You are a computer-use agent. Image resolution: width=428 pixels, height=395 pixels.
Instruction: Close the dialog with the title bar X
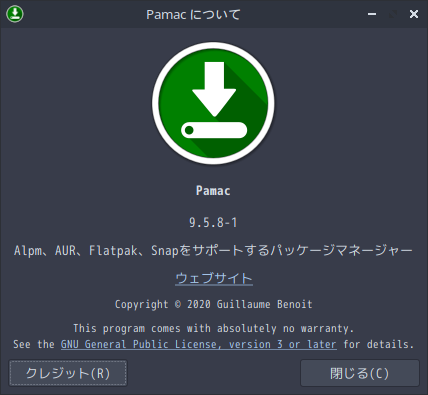pyautogui.click(x=414, y=14)
